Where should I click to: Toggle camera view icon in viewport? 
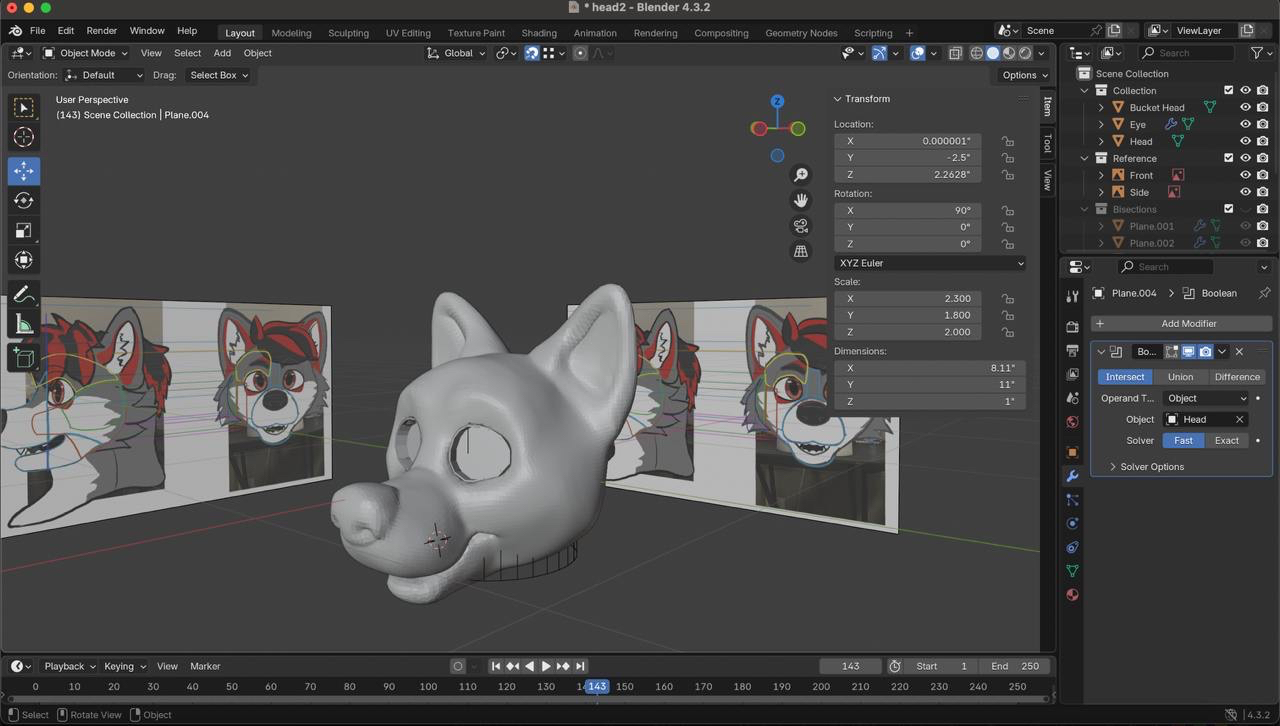coord(801,226)
